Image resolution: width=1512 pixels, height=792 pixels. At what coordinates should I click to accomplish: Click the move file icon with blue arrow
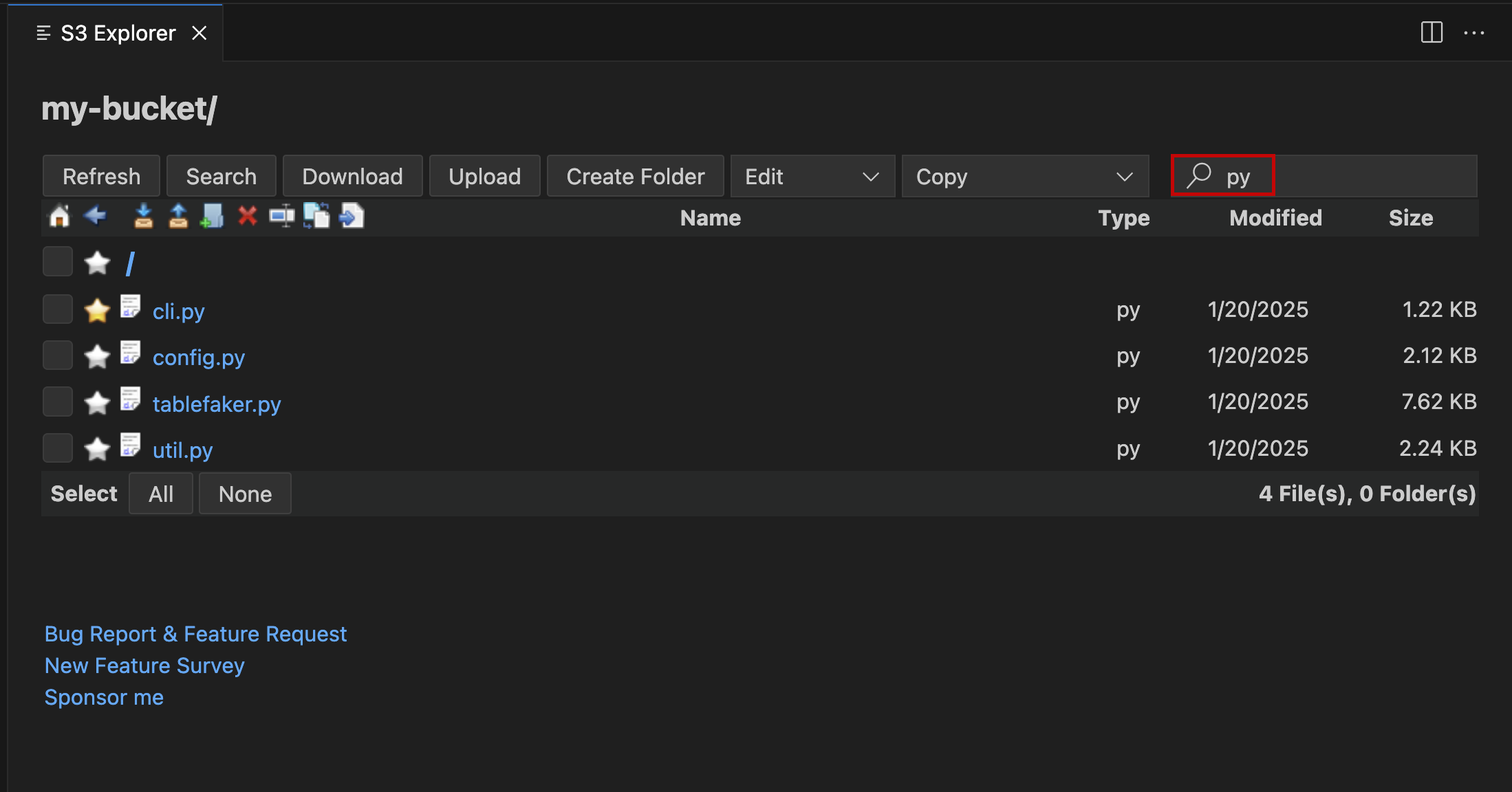pyautogui.click(x=352, y=217)
